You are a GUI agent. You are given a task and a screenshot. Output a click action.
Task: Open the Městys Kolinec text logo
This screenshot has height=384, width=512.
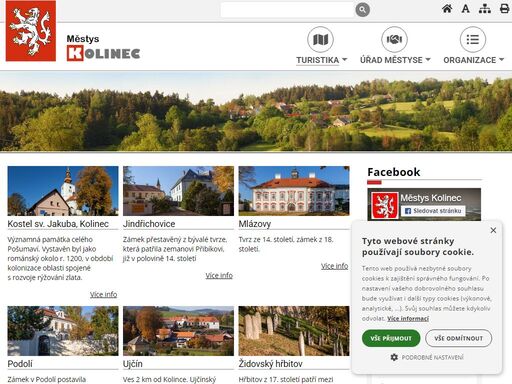click(103, 48)
